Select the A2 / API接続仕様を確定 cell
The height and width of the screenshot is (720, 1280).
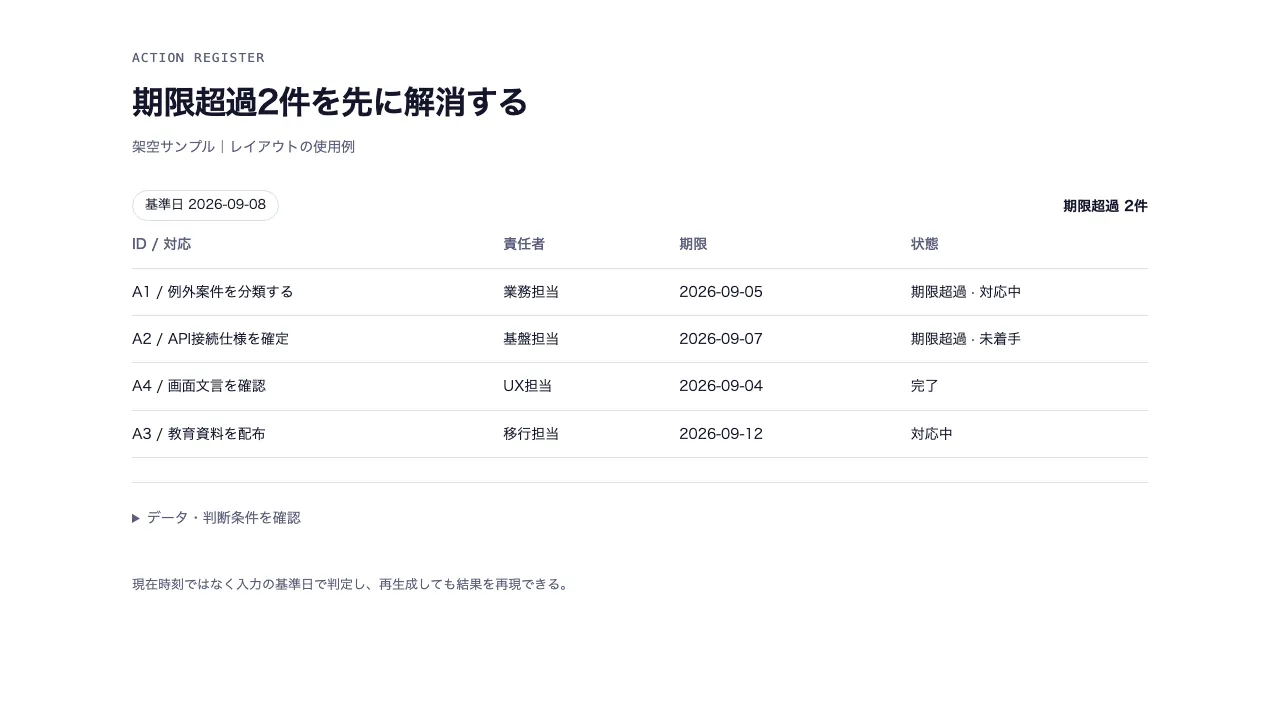(x=210, y=339)
